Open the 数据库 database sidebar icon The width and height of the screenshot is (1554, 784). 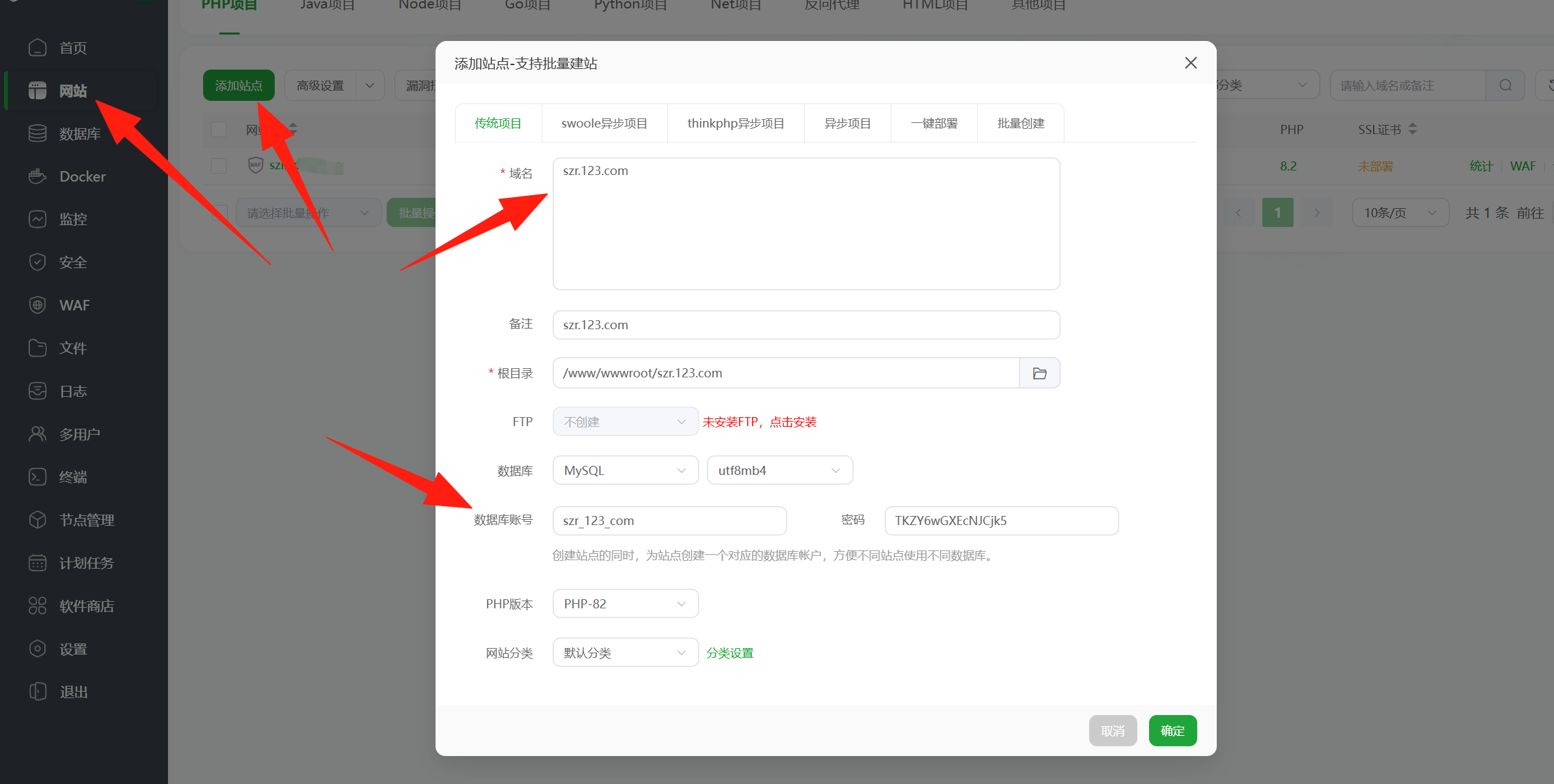point(38,133)
